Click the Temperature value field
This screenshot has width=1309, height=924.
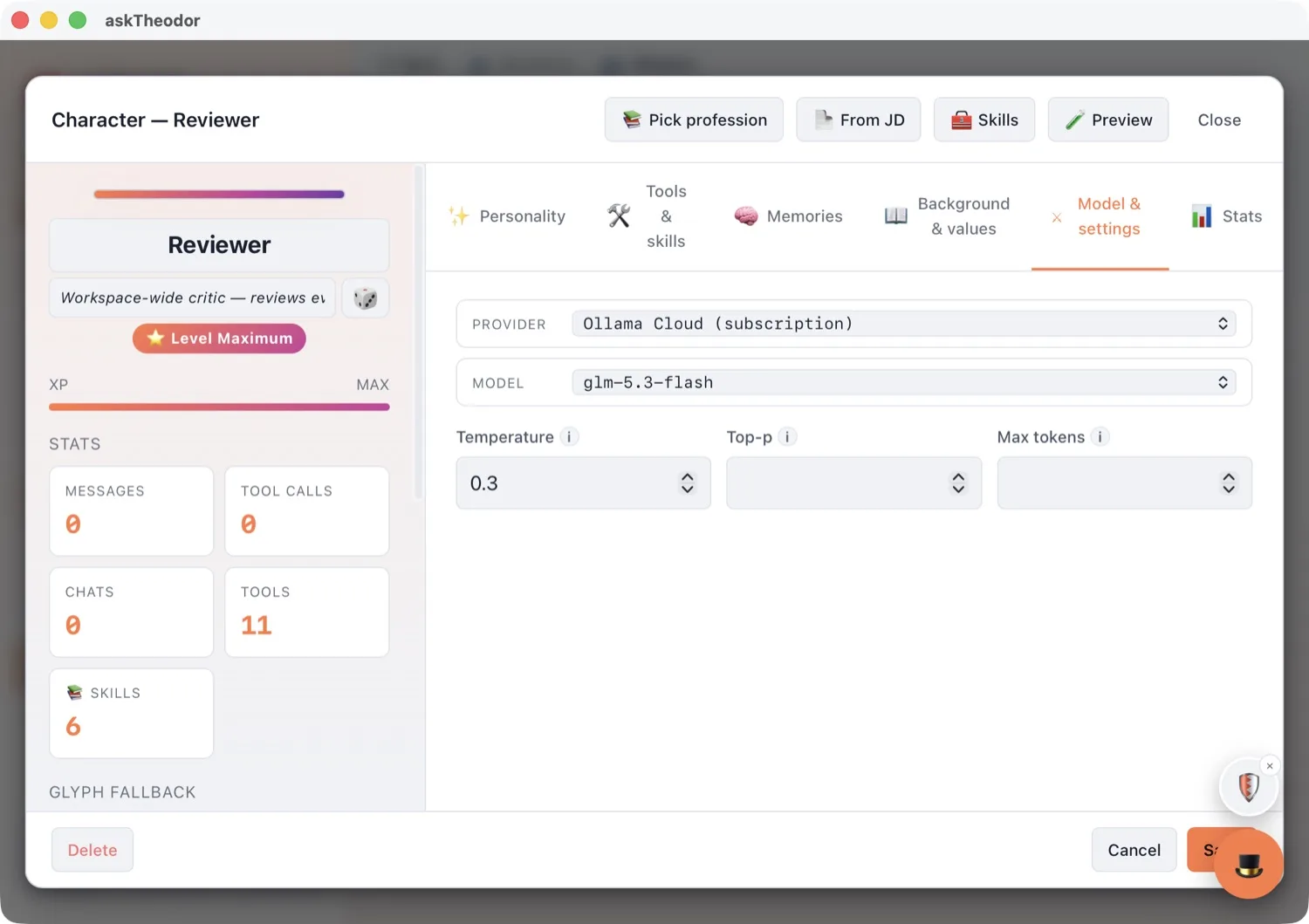[x=583, y=483]
